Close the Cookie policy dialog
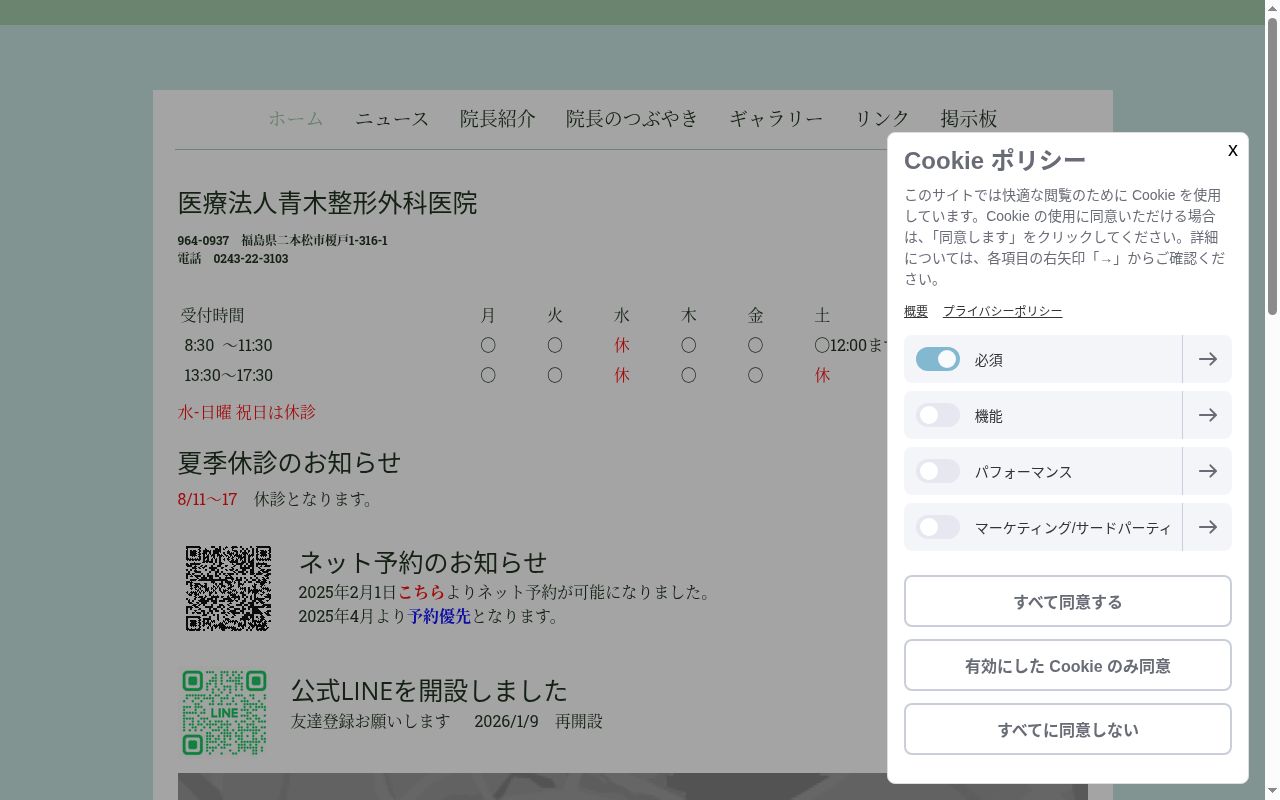 [x=1232, y=150]
